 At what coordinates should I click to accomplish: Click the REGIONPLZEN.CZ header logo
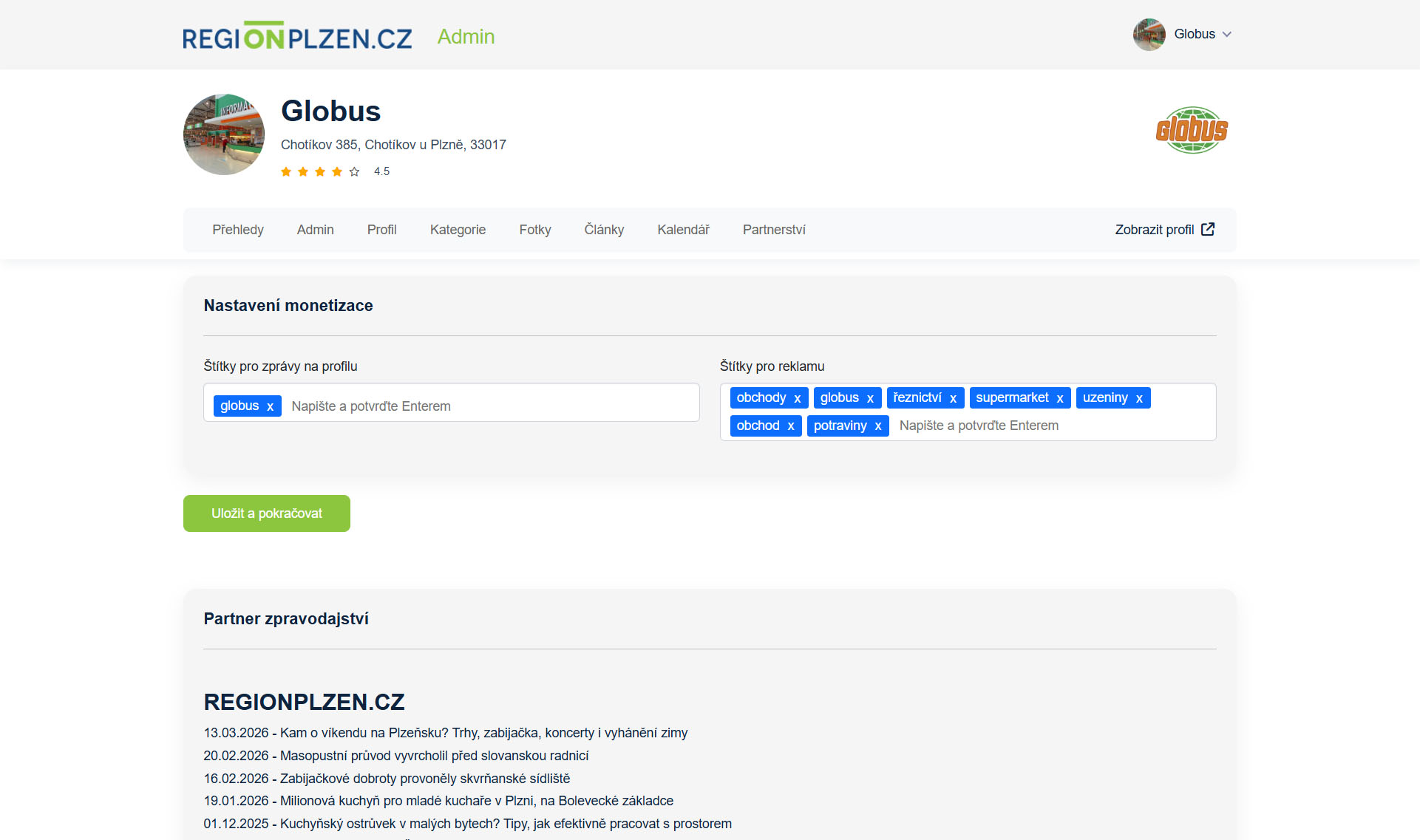pyautogui.click(x=297, y=35)
